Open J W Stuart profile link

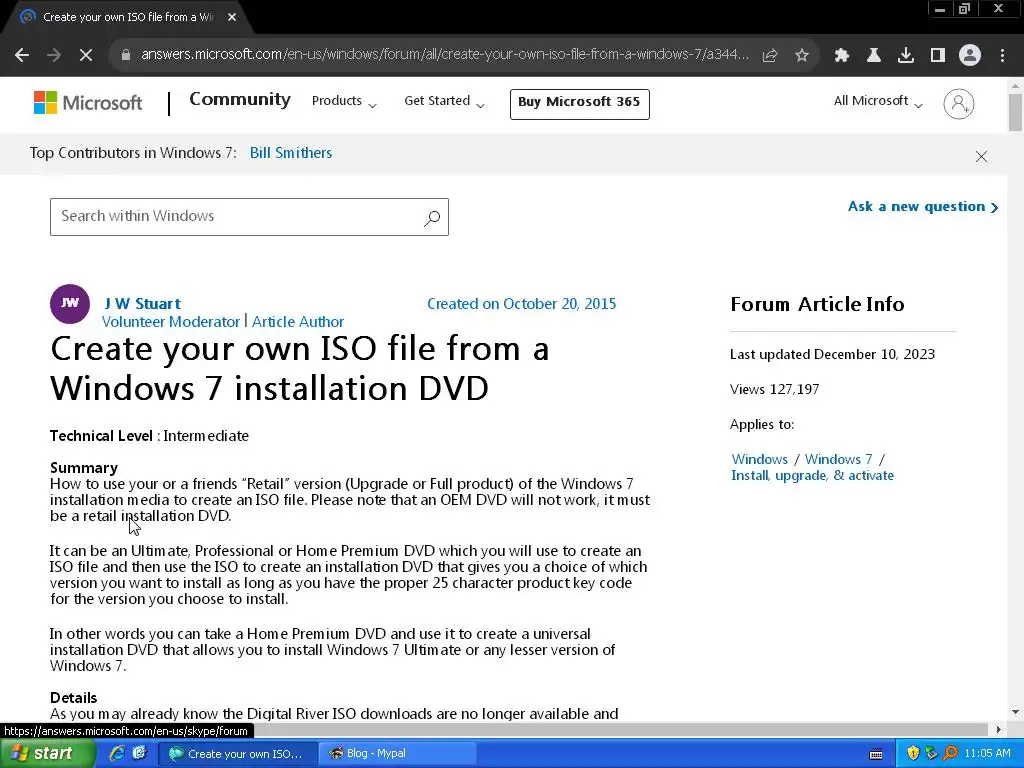tap(142, 304)
